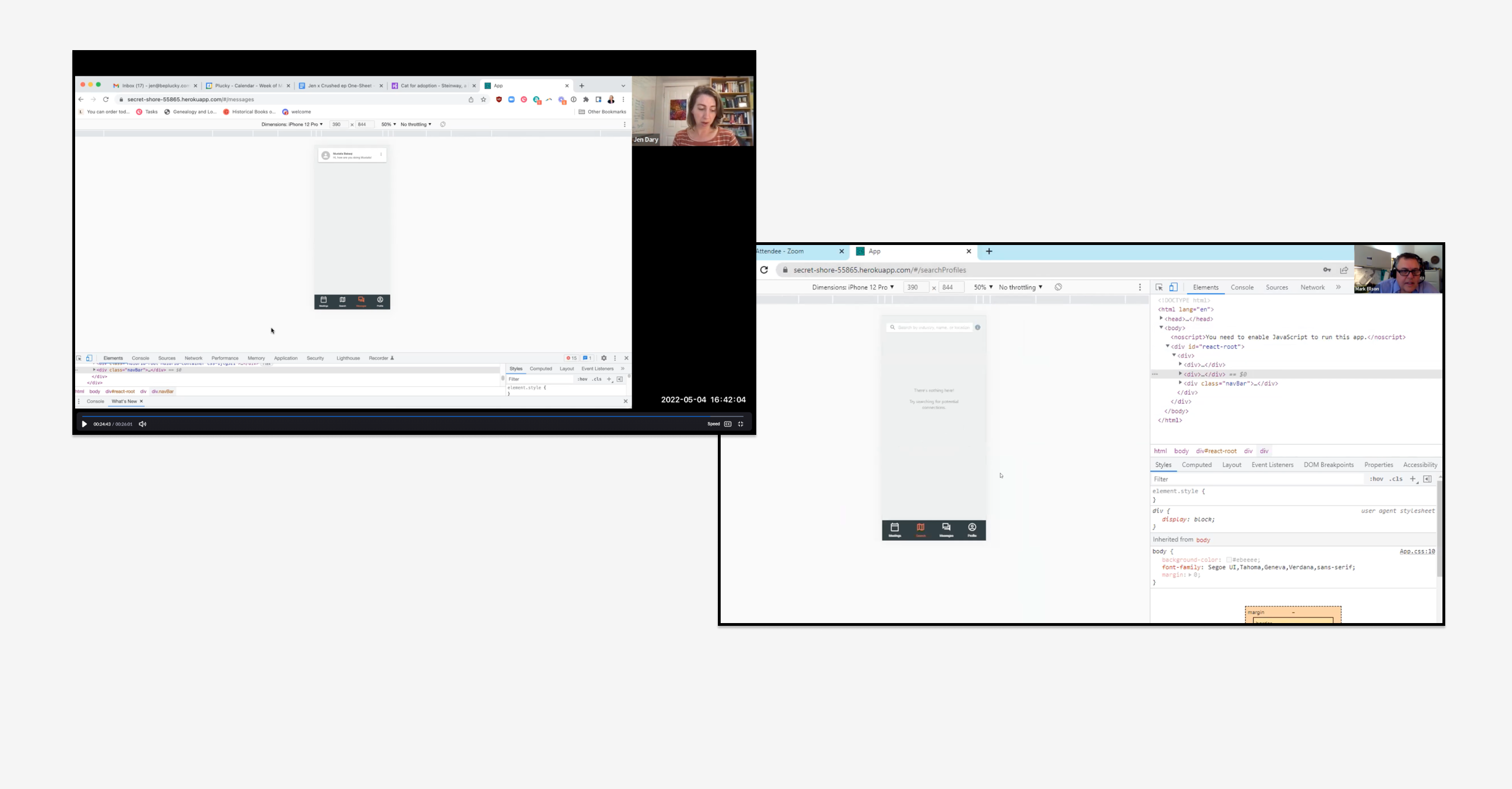Switch to Plucky Calendar tab

coord(248,86)
